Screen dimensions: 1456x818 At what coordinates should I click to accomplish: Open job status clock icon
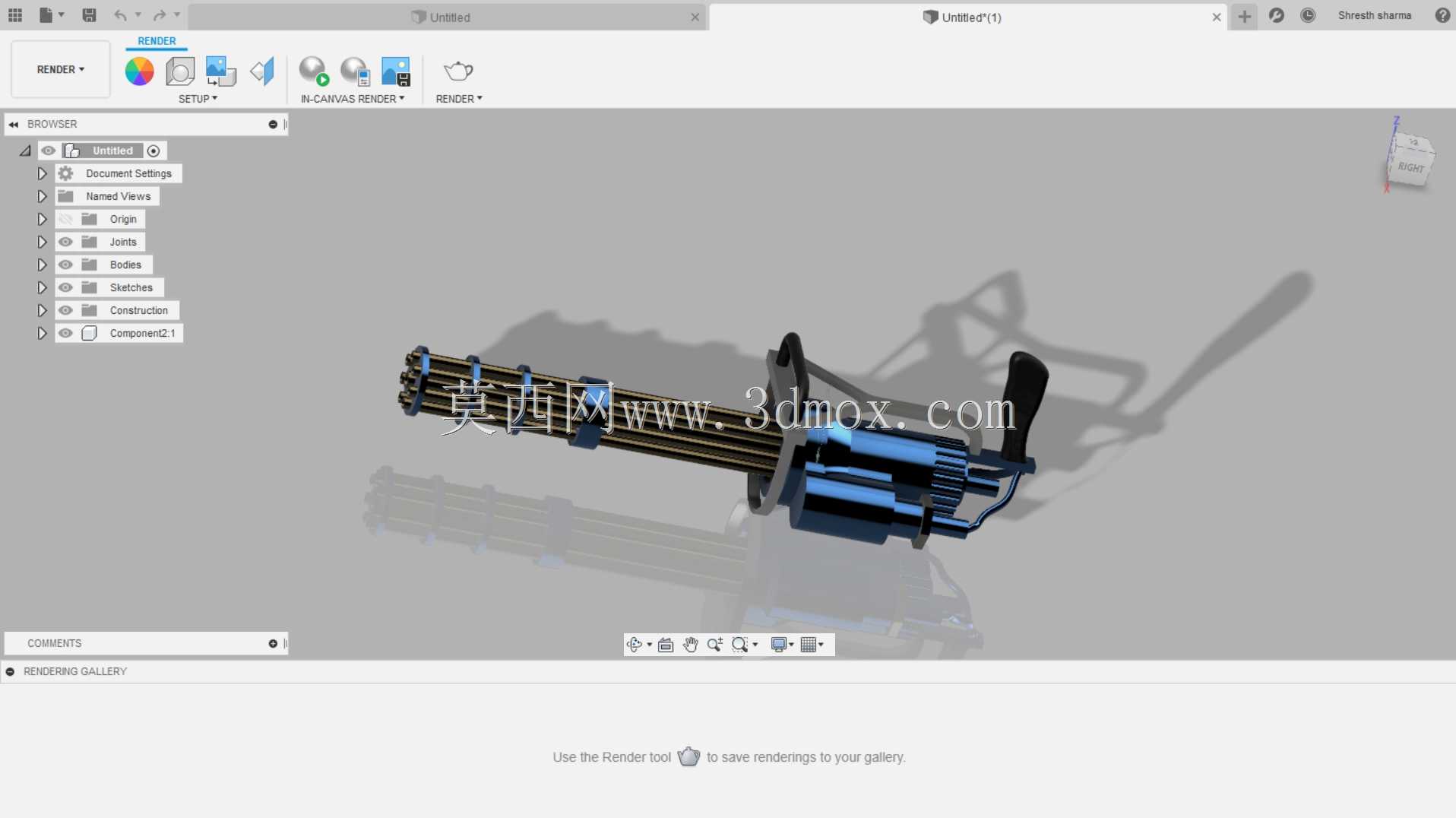click(1308, 15)
